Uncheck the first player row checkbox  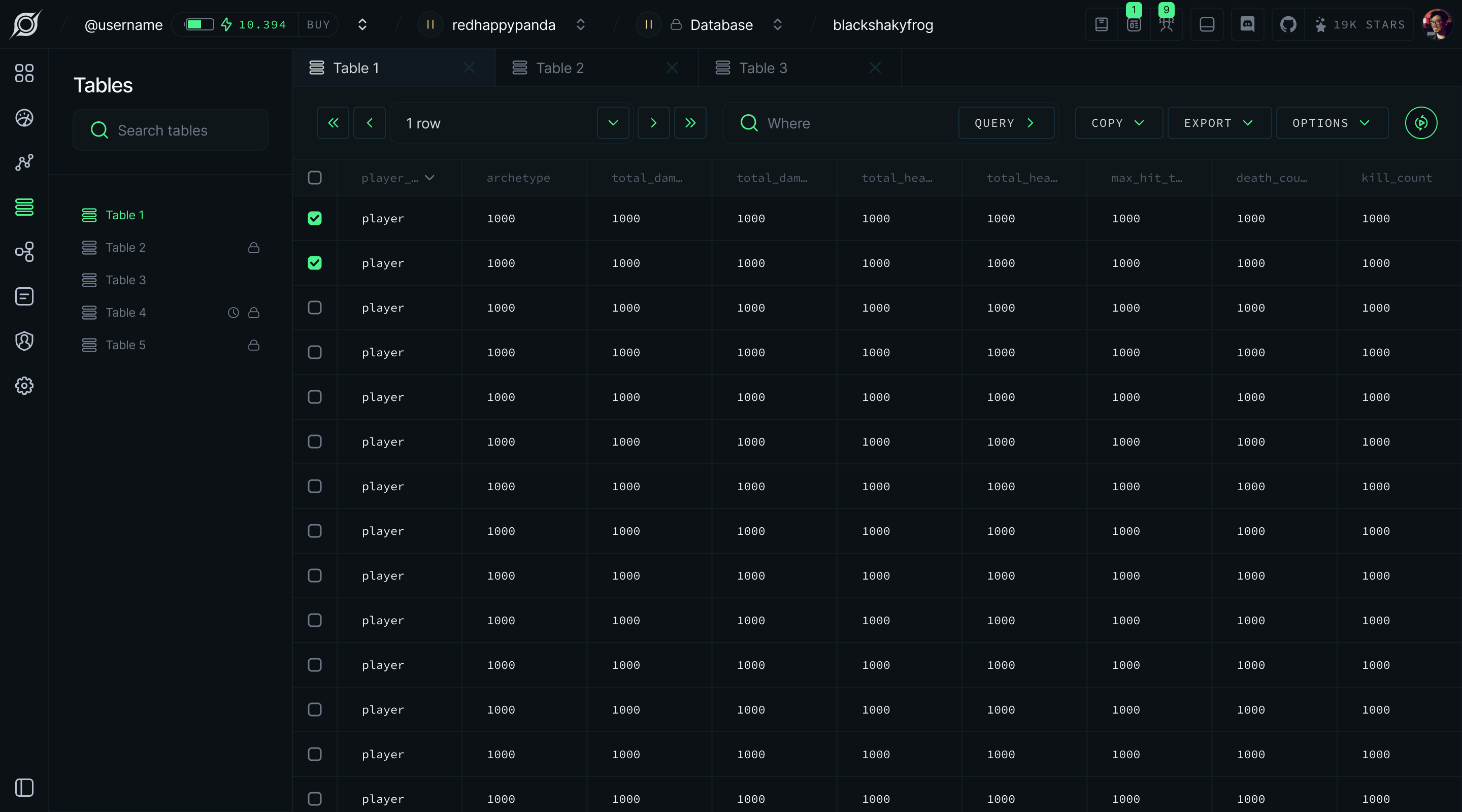pos(314,218)
